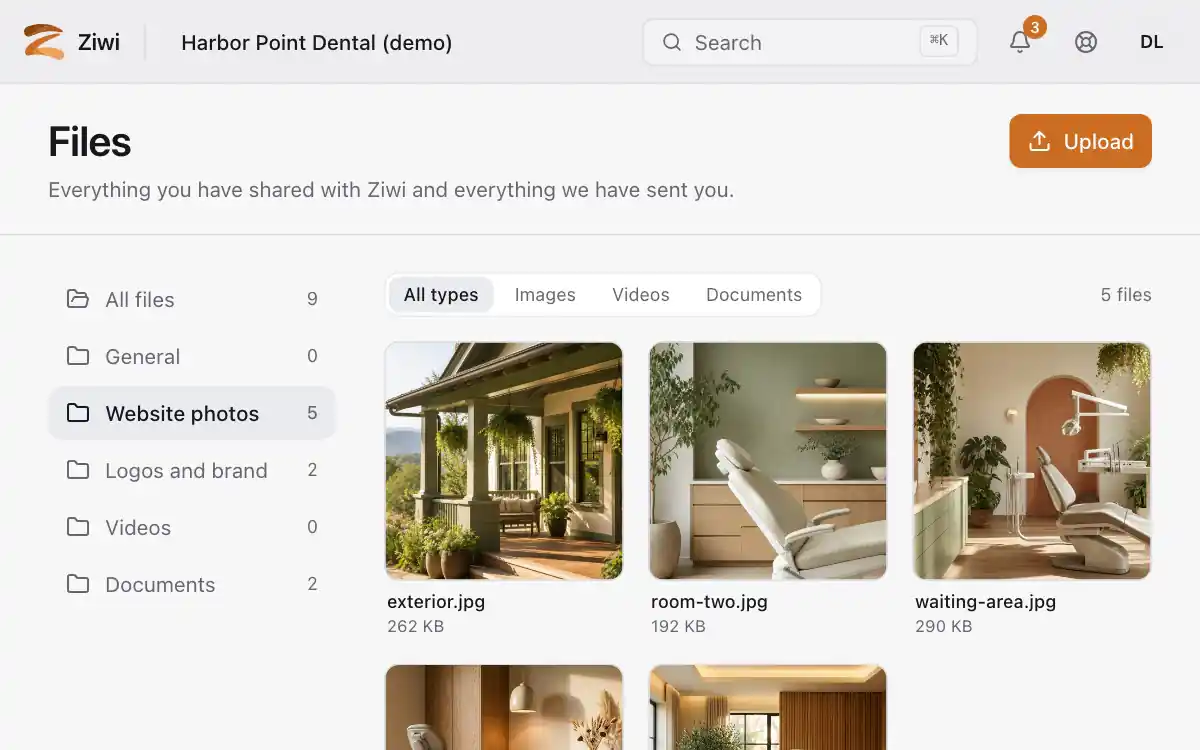Open the help lifebuoy icon
This screenshot has height=750, width=1200.
[x=1086, y=42]
